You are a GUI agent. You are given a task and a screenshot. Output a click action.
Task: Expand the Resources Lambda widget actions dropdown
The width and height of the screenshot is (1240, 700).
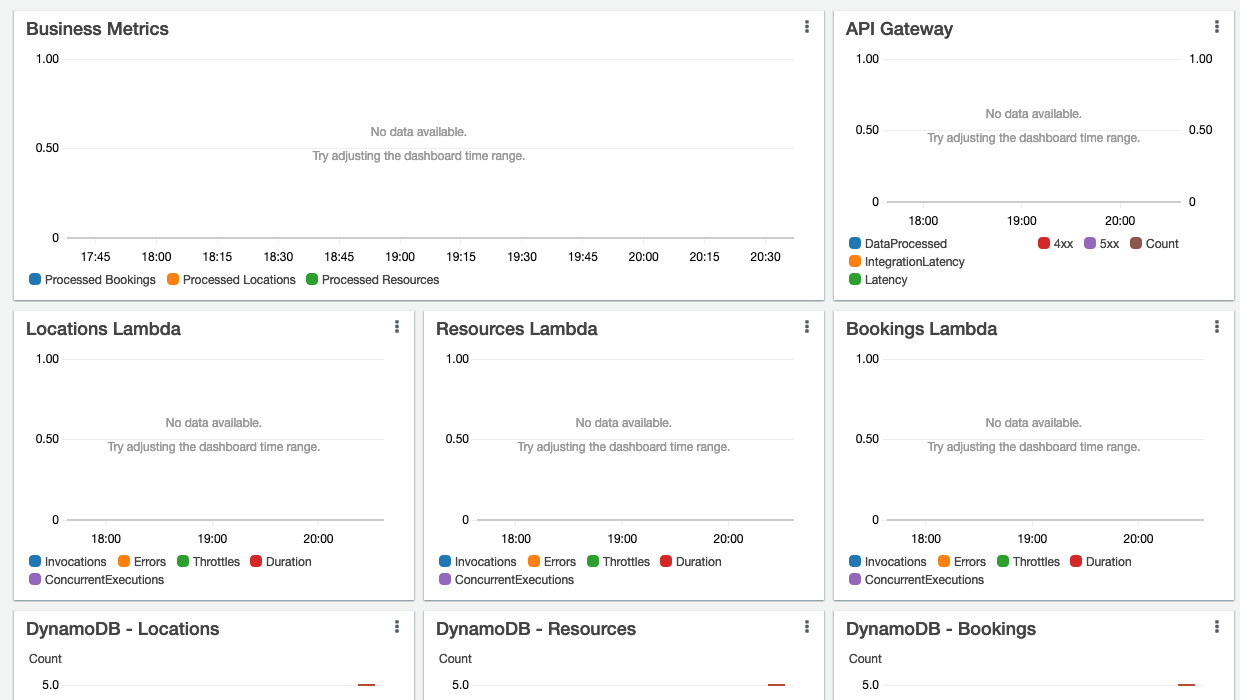pos(807,326)
